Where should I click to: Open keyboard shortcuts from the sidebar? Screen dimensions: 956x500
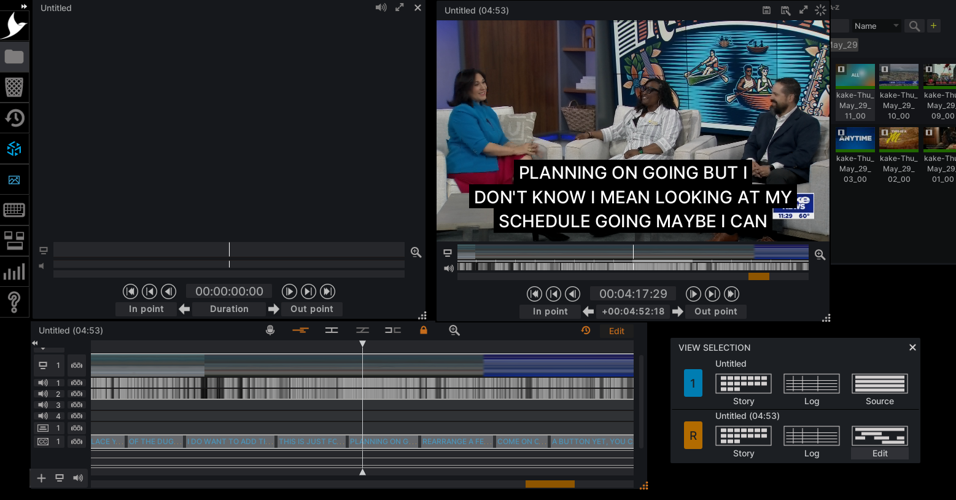(14, 210)
